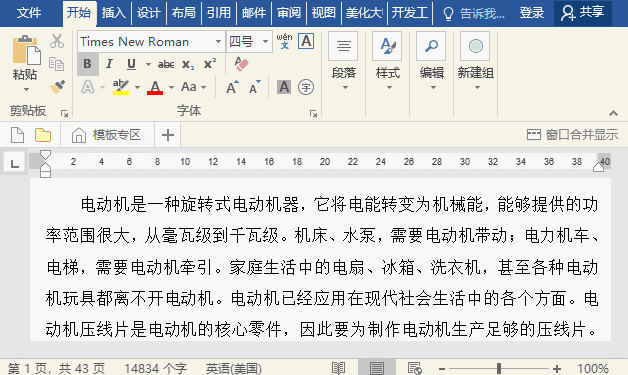Apply yellow text highlight color
This screenshot has width=628, height=375.
click(x=121, y=87)
